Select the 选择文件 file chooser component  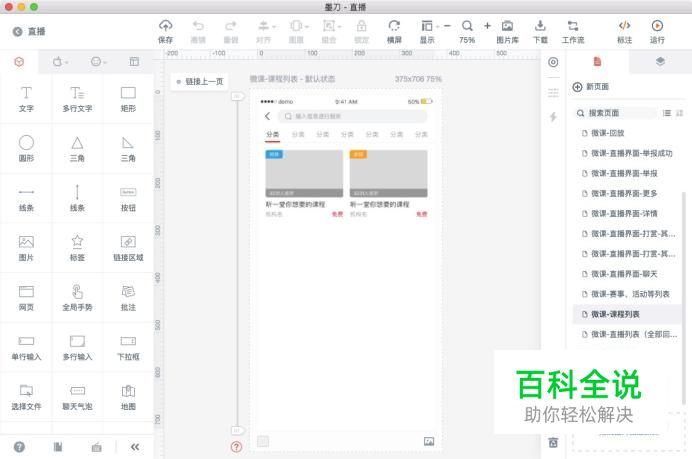26,397
